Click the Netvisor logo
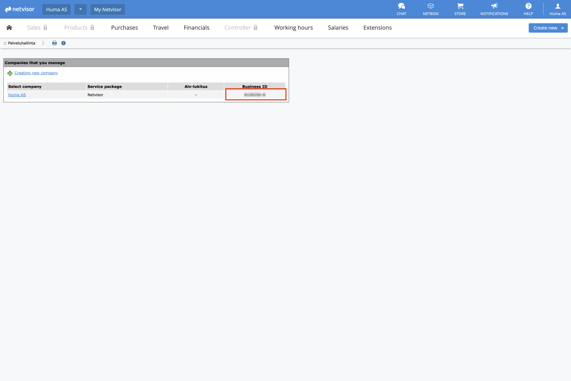This screenshot has width=571, height=381. point(20,9)
